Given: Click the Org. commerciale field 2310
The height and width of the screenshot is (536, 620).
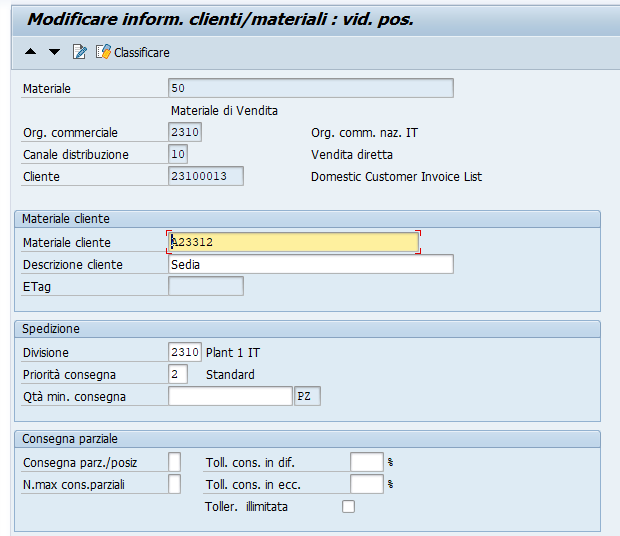Looking at the screenshot, I should tap(185, 132).
